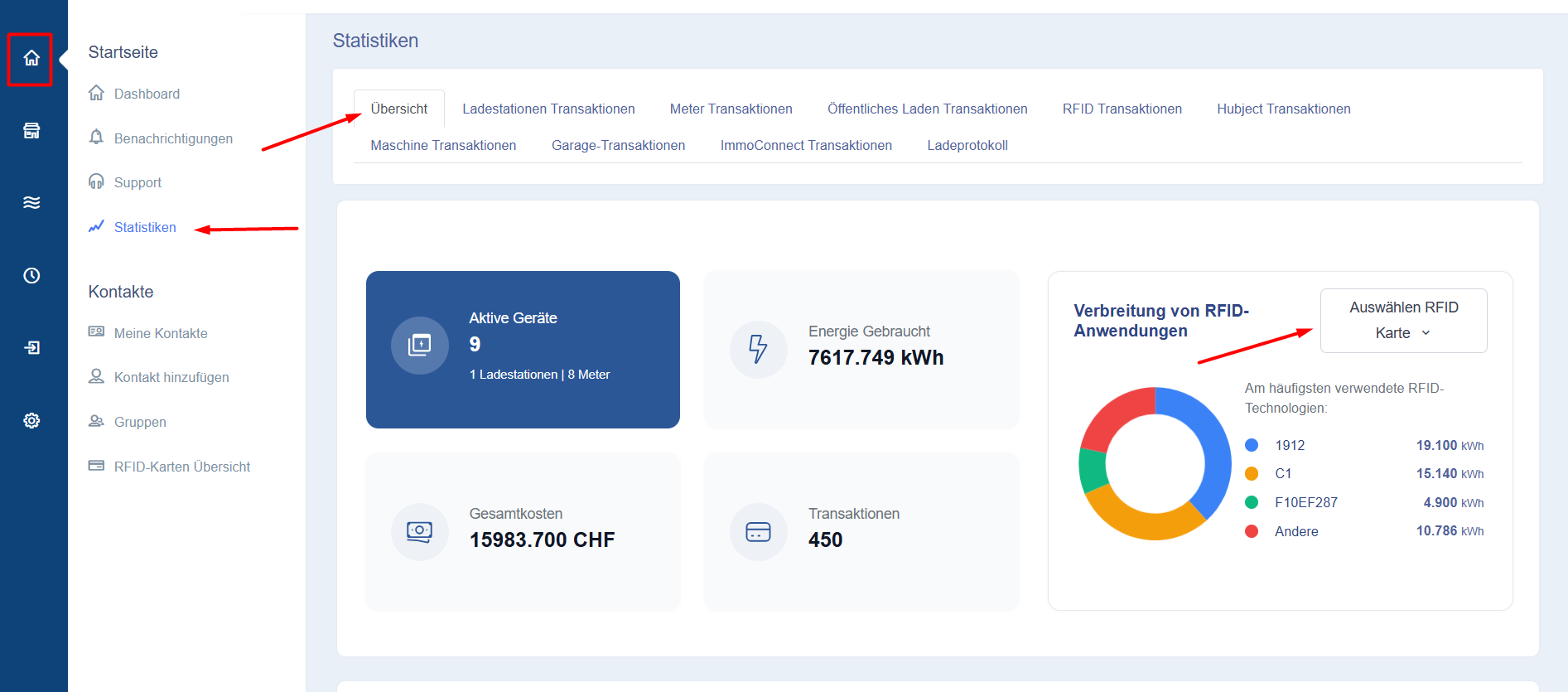Click the red Andere legend dot
1568x692 pixels.
coord(1252,531)
